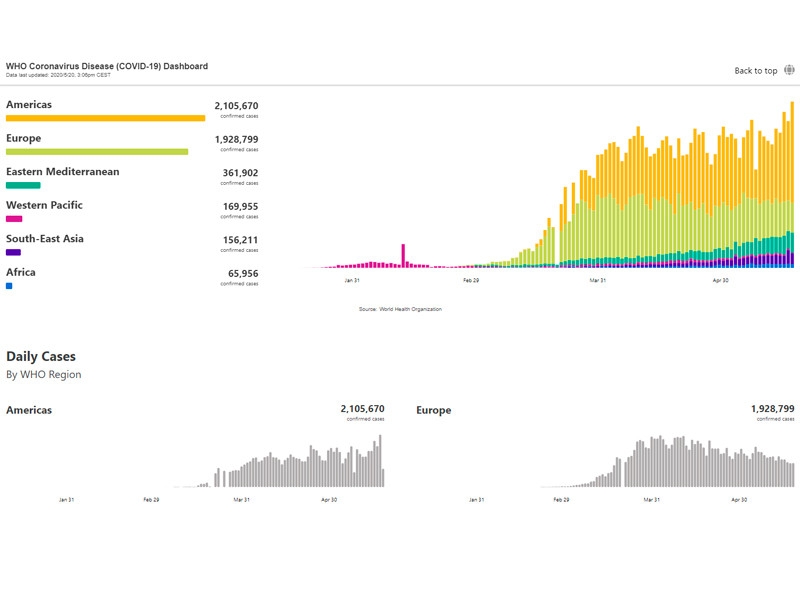Click the Back to top link

(755, 71)
